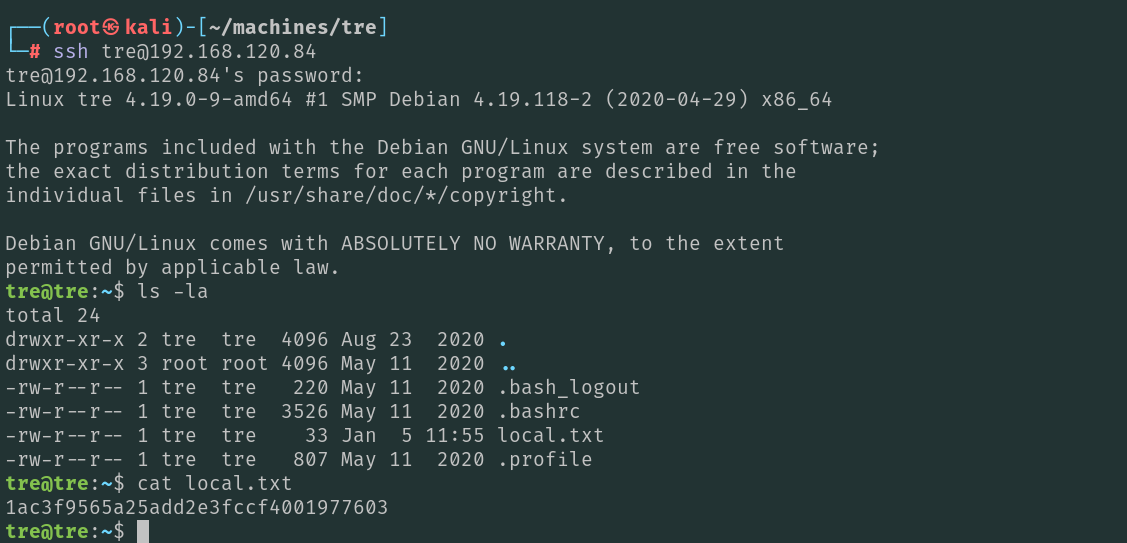
Task: Click the .bash_logout file name
Action: 569,387
